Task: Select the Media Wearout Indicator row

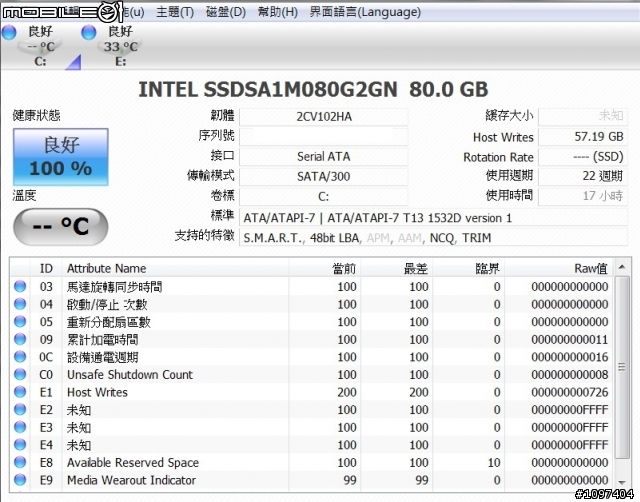Action: click(311, 480)
